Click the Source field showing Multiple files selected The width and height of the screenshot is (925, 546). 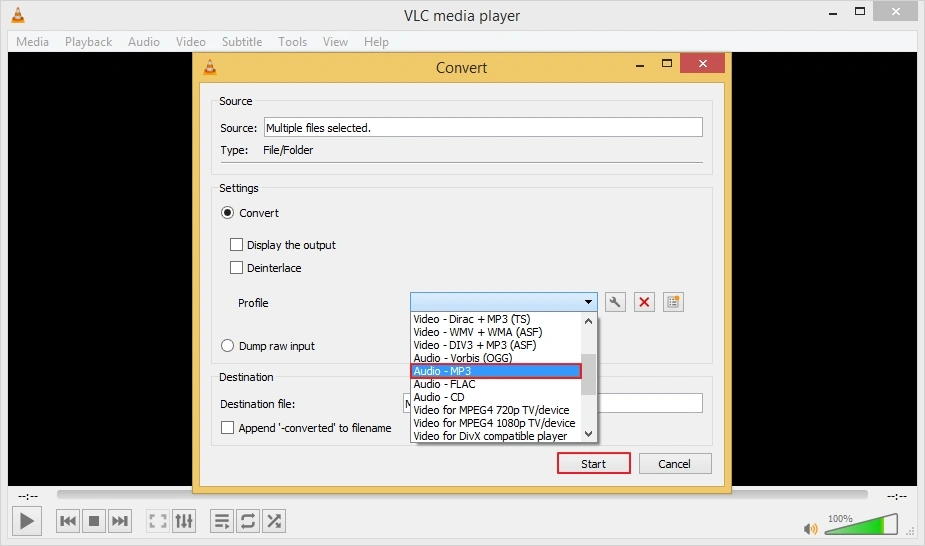tap(483, 127)
